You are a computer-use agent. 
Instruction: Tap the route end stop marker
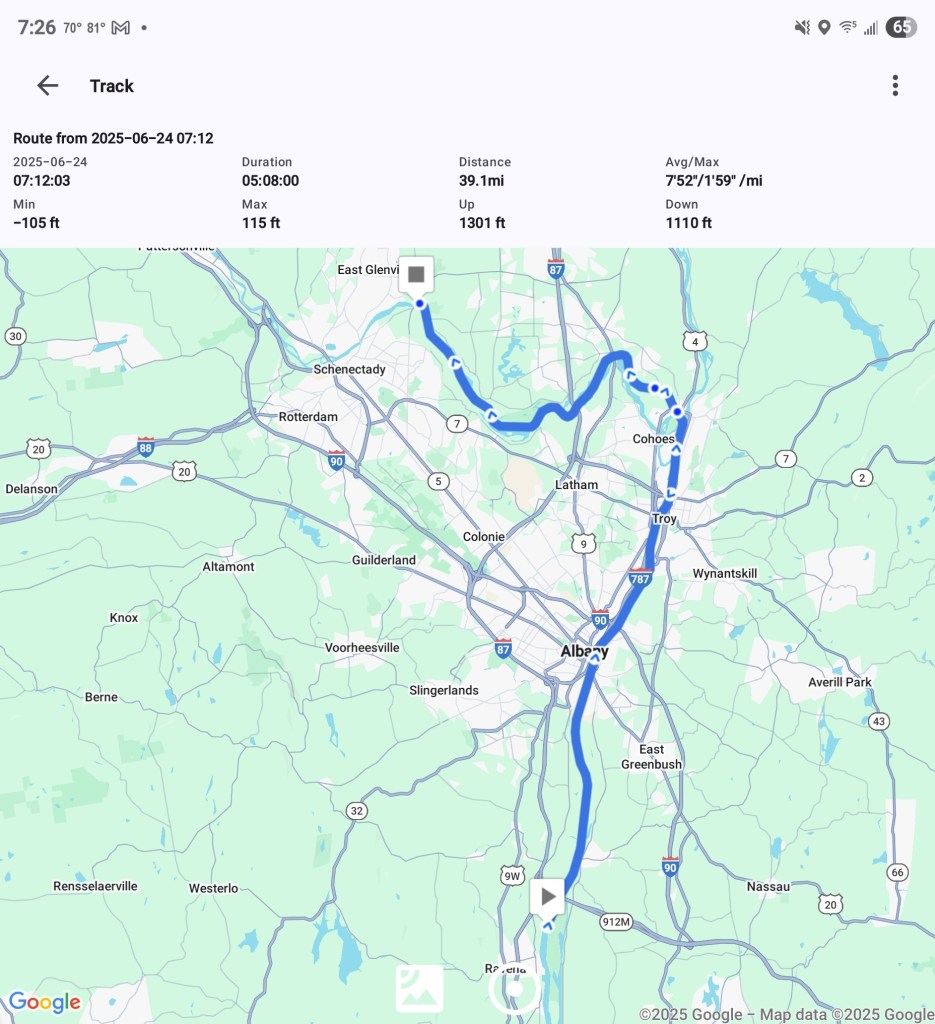[x=416, y=274]
